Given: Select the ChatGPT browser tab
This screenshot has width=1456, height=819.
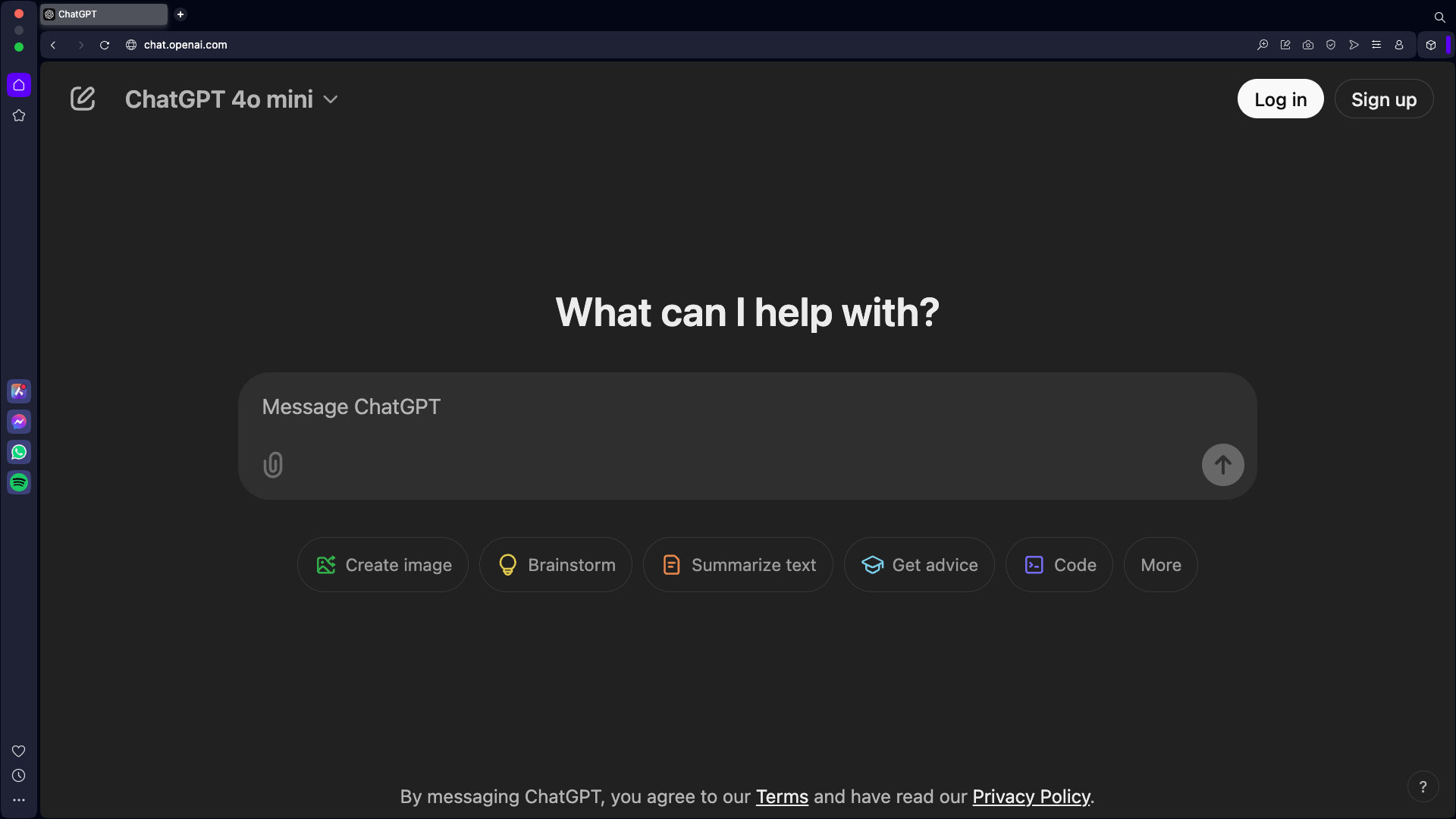Looking at the screenshot, I should pyautogui.click(x=104, y=14).
